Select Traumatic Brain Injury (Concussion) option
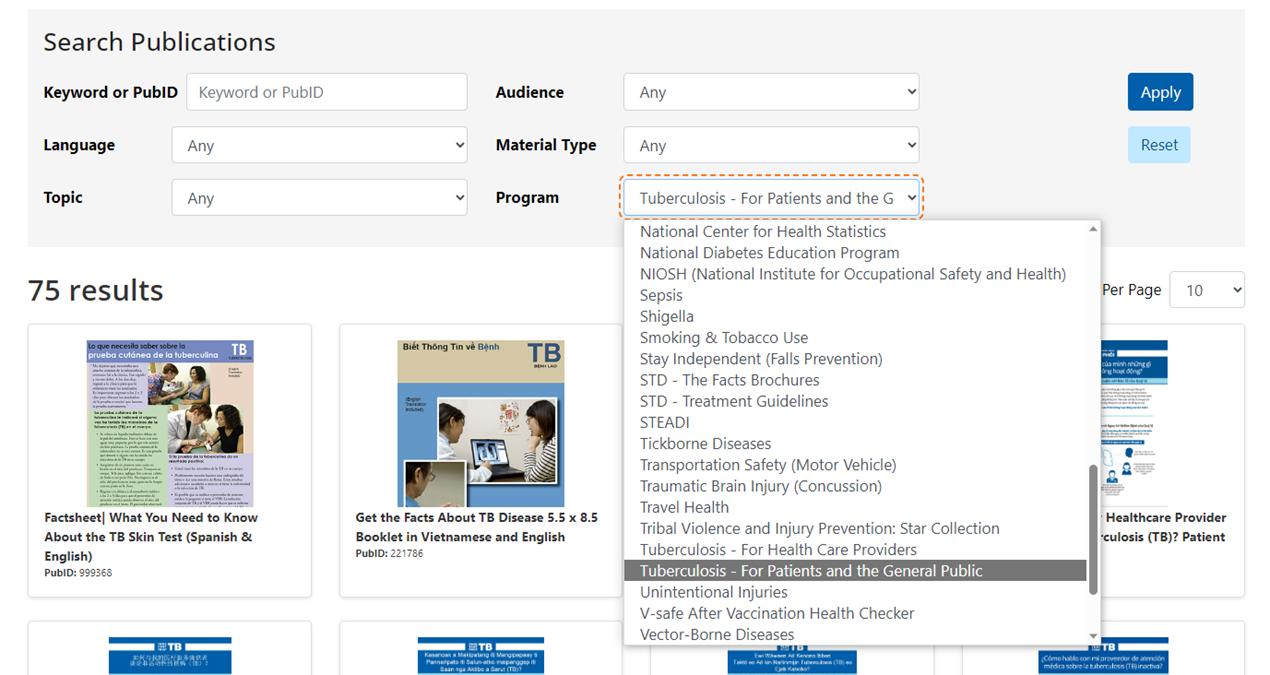This screenshot has width=1270, height=675. click(x=855, y=486)
